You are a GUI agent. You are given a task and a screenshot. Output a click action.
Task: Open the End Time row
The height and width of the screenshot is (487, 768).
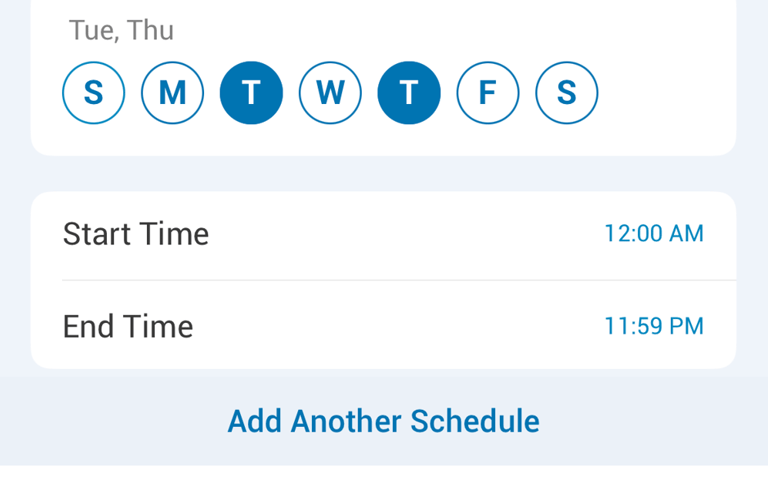tap(384, 325)
